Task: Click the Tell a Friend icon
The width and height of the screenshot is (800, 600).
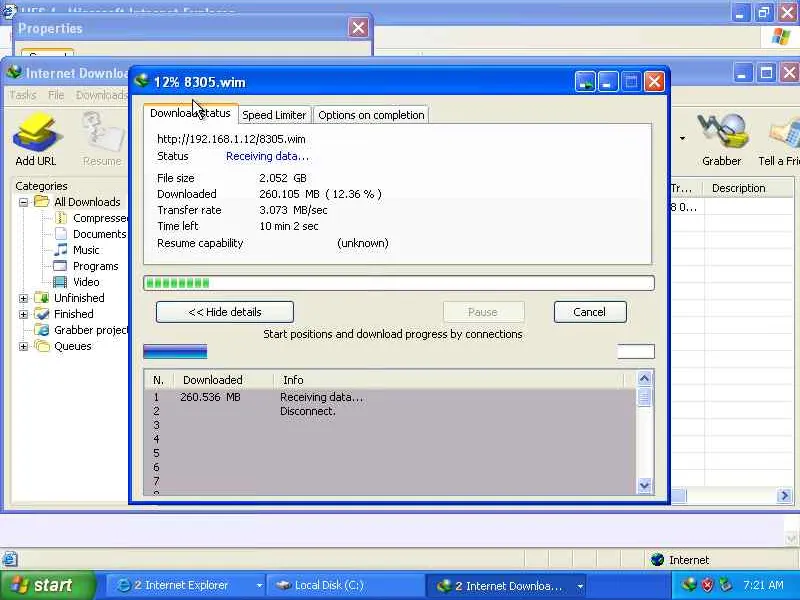Action: click(785, 134)
